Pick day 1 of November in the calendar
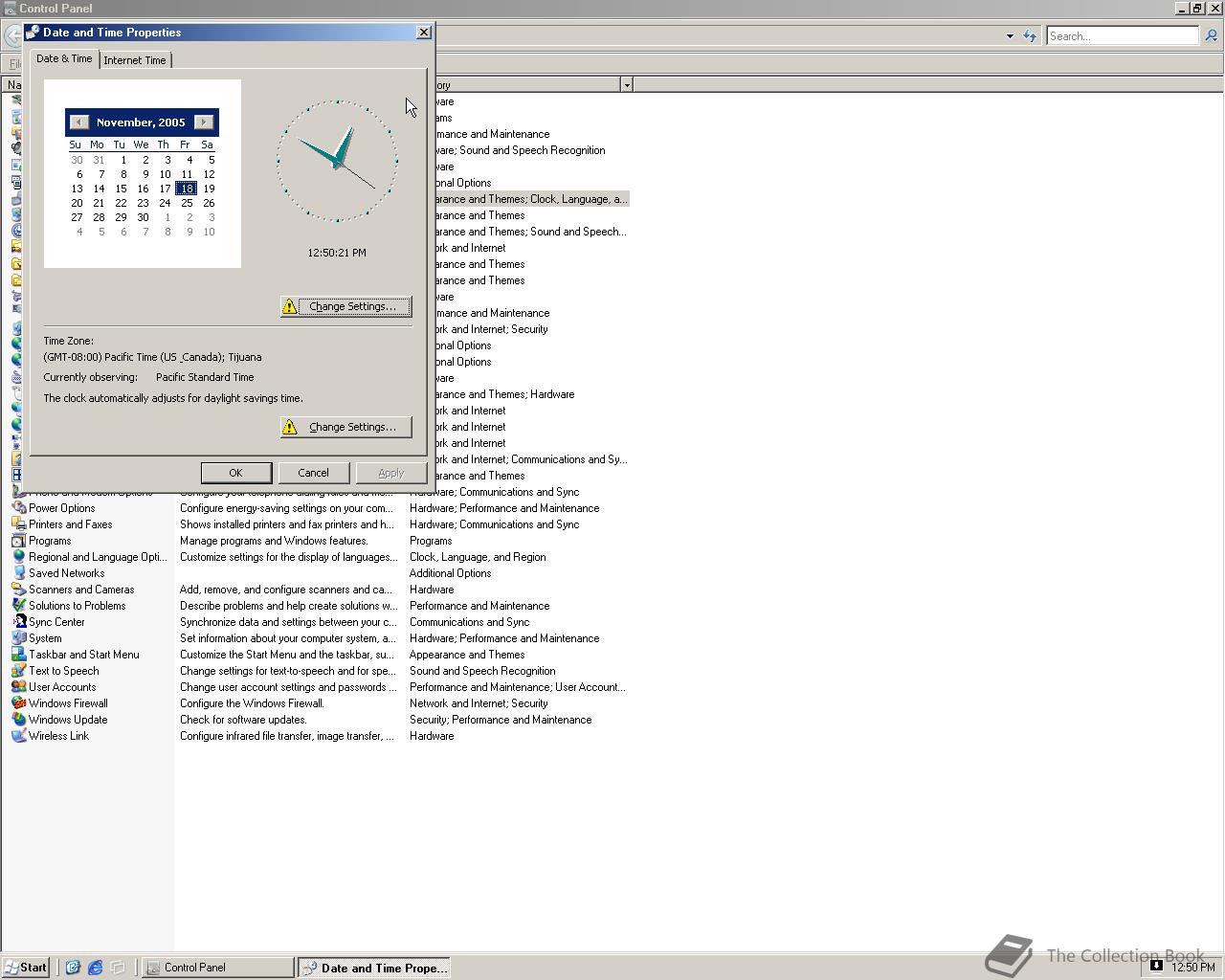 point(123,160)
